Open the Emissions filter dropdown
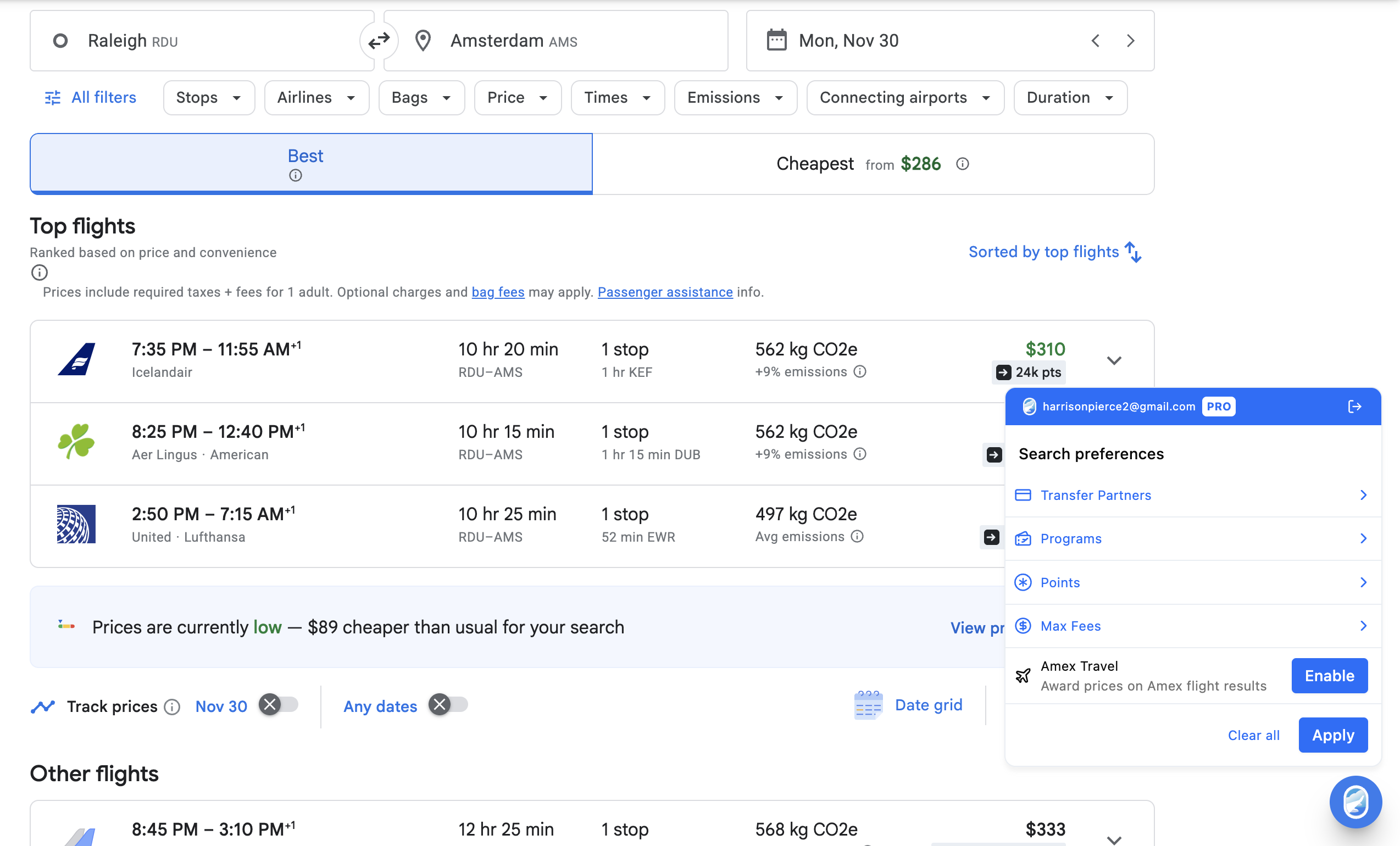1400x846 pixels. (735, 98)
